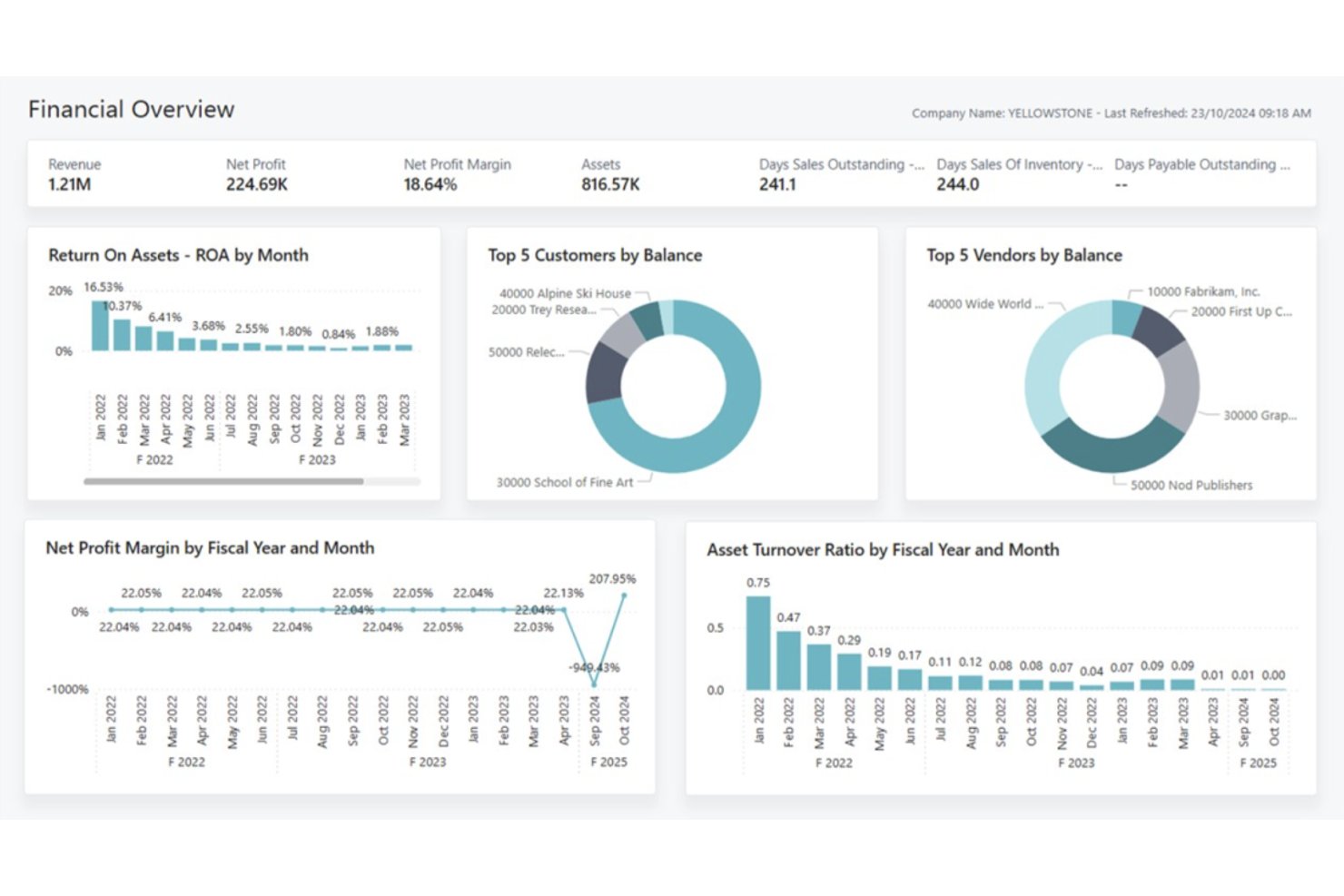
Task: Select the 0.37 Asset Turnover bar for Mar 2022
Action: click(x=819, y=667)
